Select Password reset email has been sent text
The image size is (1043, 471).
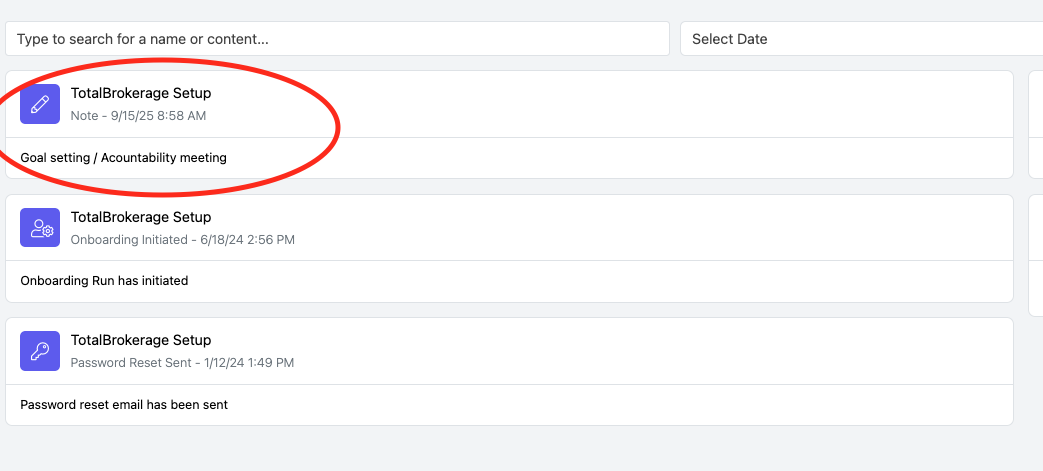pyautogui.click(x=124, y=404)
